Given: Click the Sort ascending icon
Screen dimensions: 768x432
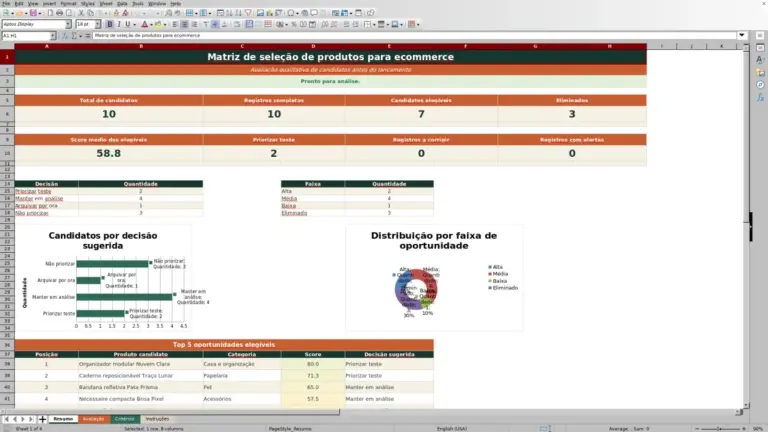Looking at the screenshot, I should click(x=229, y=13).
